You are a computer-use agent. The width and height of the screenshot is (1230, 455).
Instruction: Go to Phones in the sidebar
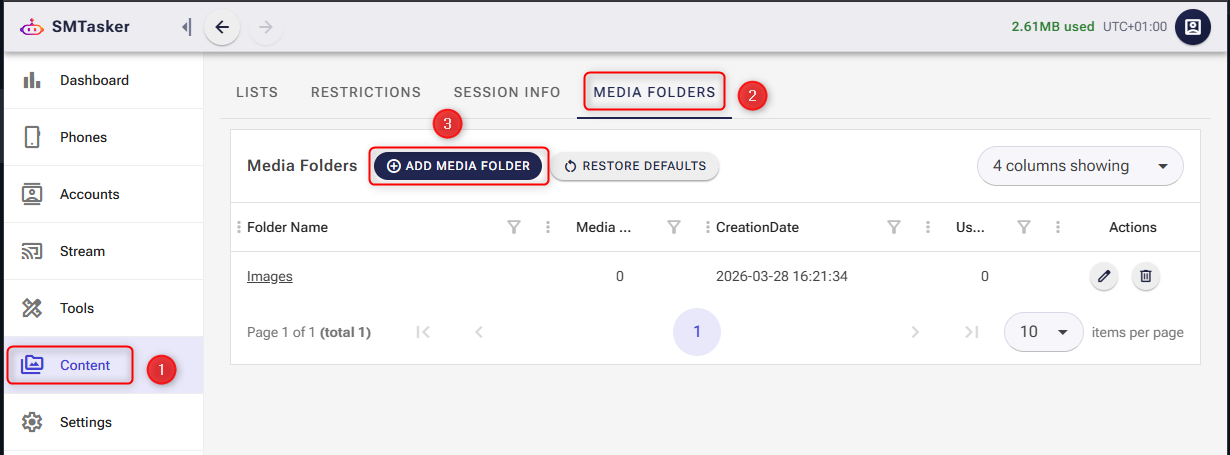tap(83, 137)
